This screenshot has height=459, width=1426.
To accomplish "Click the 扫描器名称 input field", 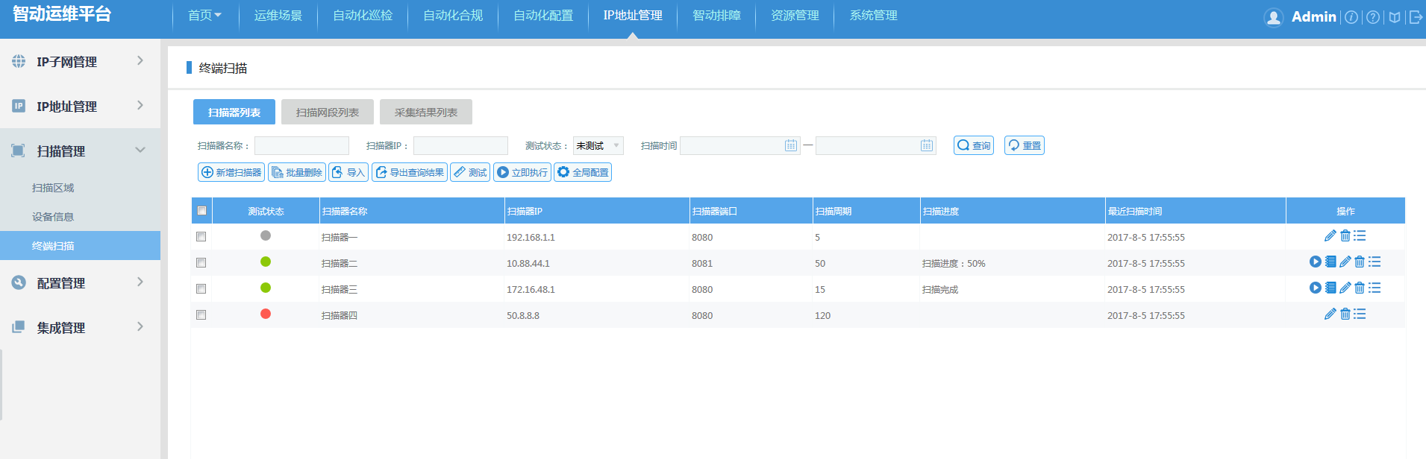I will point(302,146).
